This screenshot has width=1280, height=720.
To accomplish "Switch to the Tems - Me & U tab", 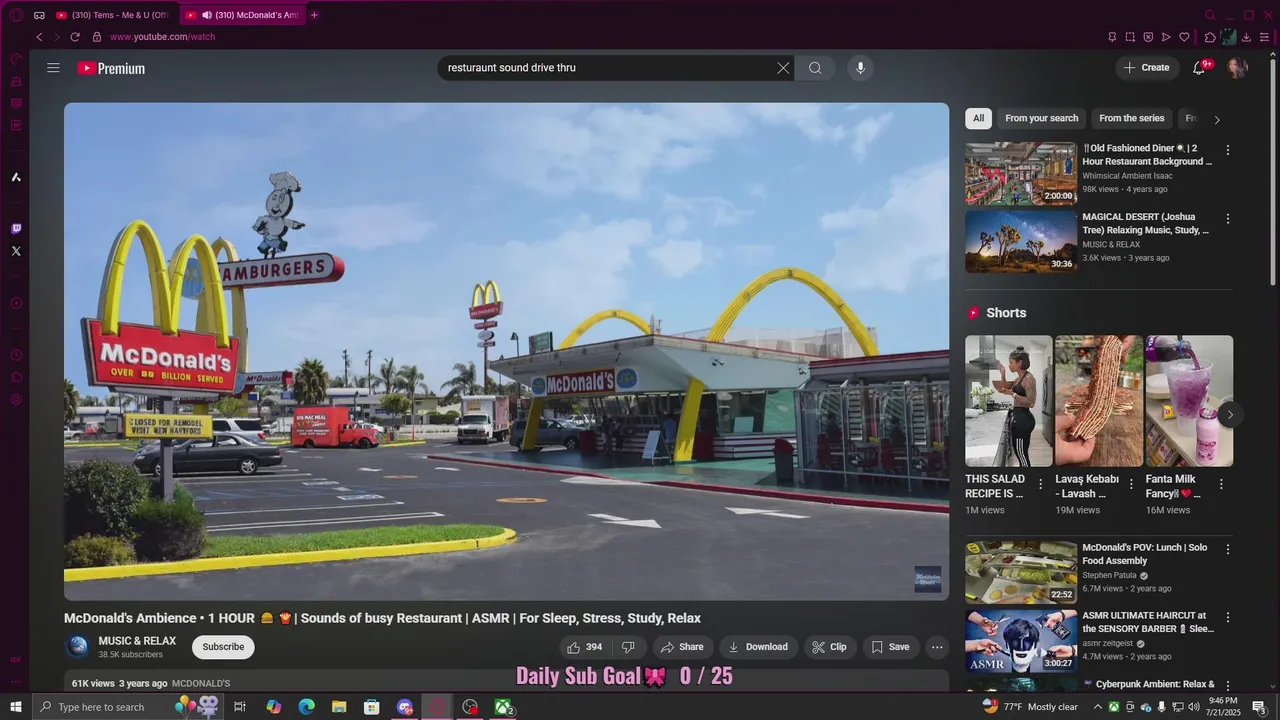I will click(x=113, y=15).
